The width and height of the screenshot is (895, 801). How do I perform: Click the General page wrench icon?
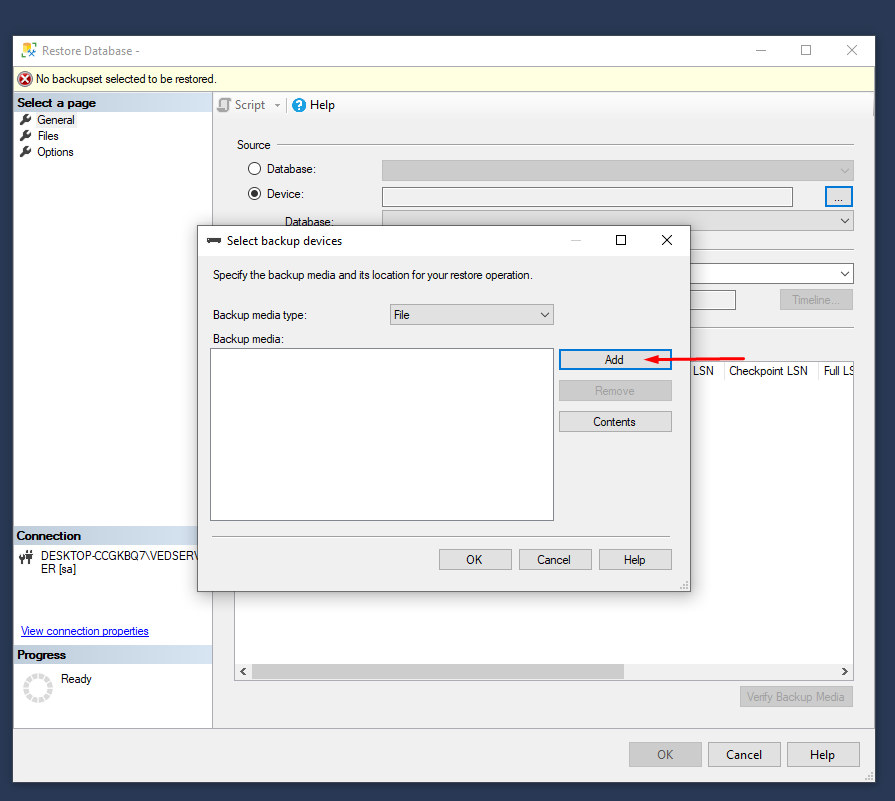[x=26, y=120]
